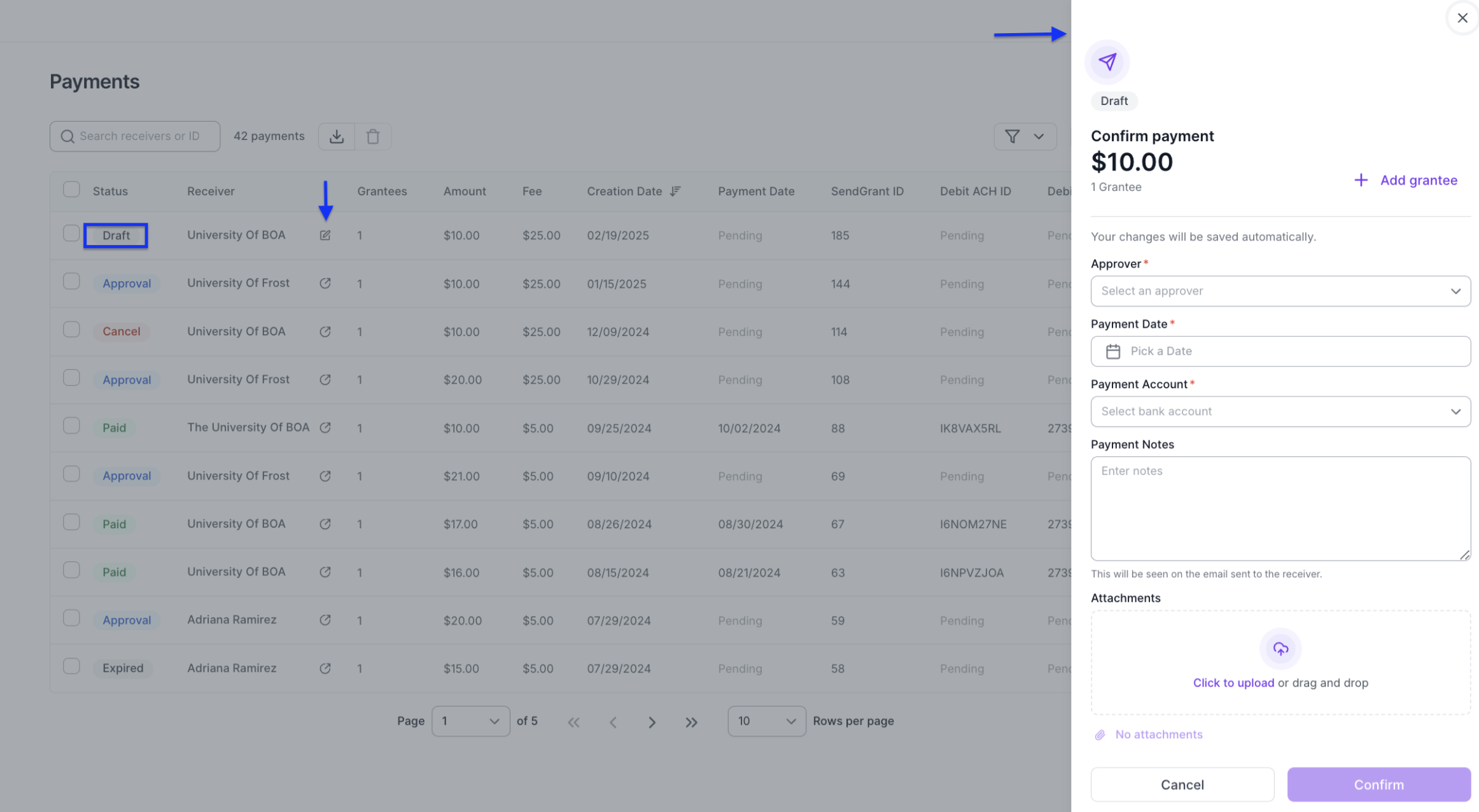
Task: Expand the Select bank account dropdown
Action: point(1280,411)
